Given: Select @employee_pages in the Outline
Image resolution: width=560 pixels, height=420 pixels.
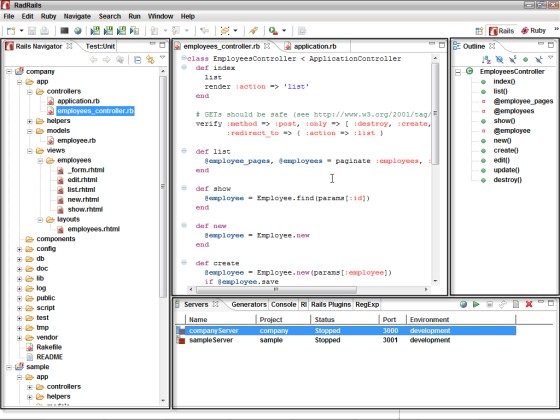Looking at the screenshot, I should click(x=523, y=101).
